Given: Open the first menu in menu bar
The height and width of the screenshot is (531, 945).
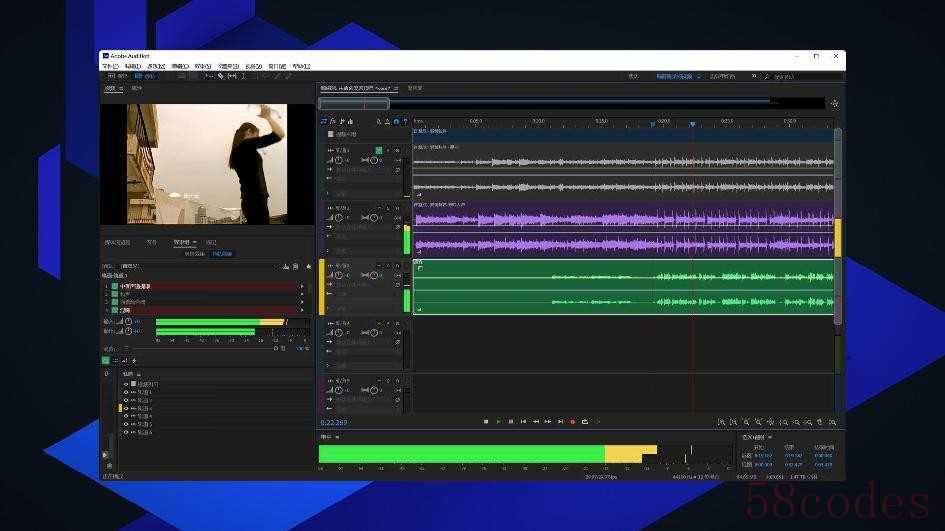Looking at the screenshot, I should coord(110,66).
